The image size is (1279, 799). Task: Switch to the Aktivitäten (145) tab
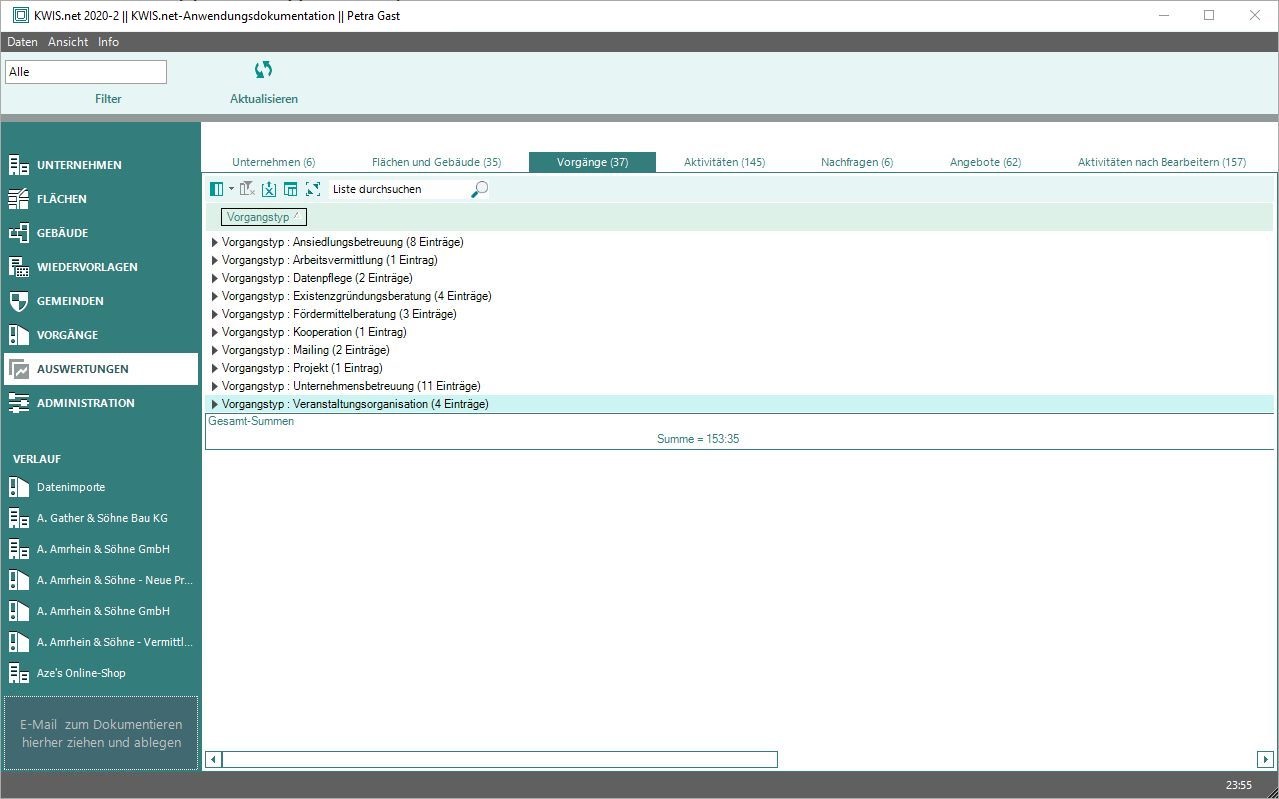[724, 162]
